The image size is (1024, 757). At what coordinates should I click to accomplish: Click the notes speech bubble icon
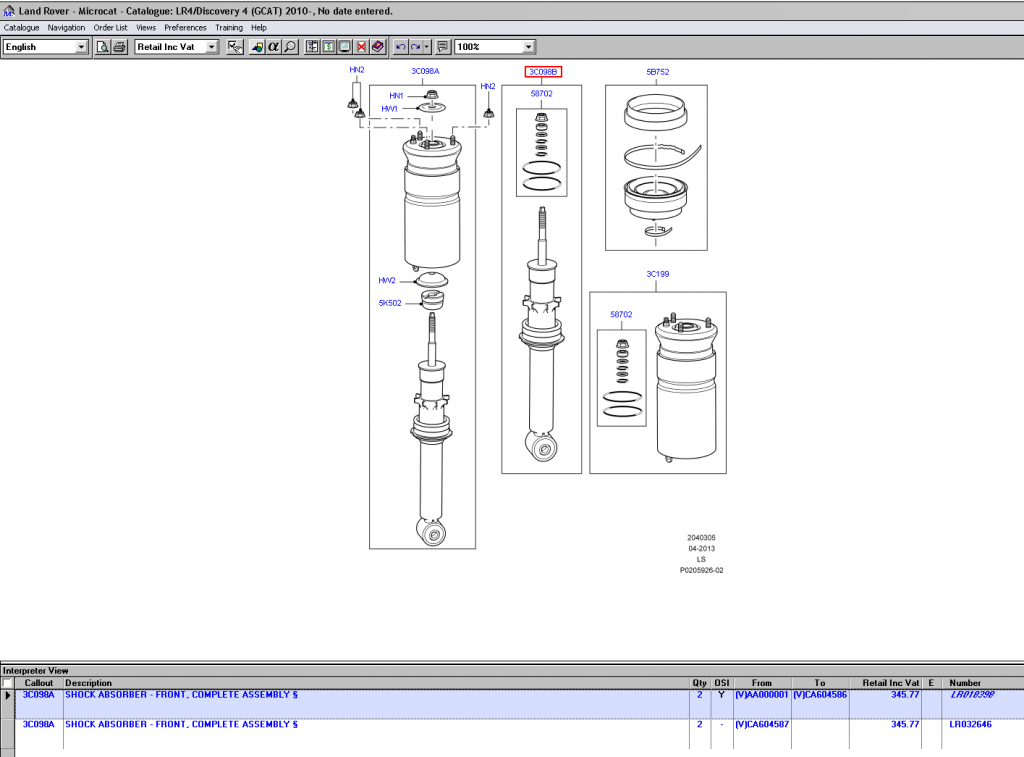pyautogui.click(x=443, y=47)
